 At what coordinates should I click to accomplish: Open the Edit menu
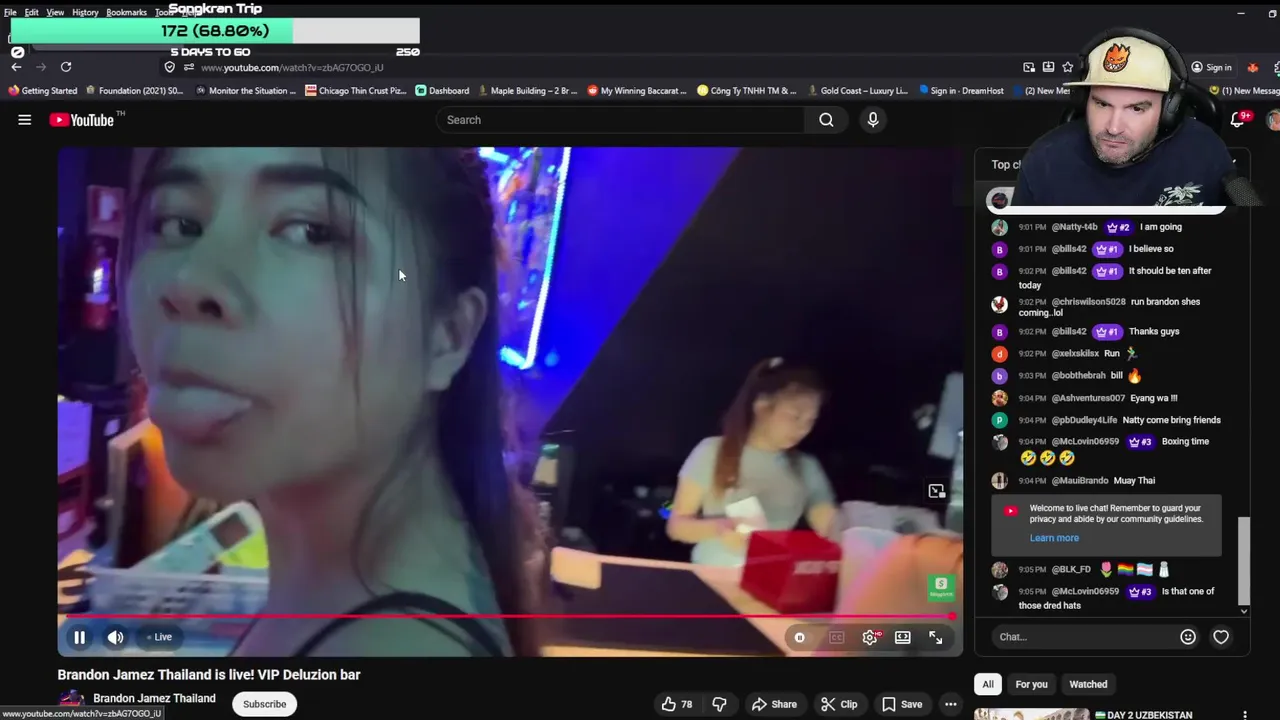[x=32, y=12]
